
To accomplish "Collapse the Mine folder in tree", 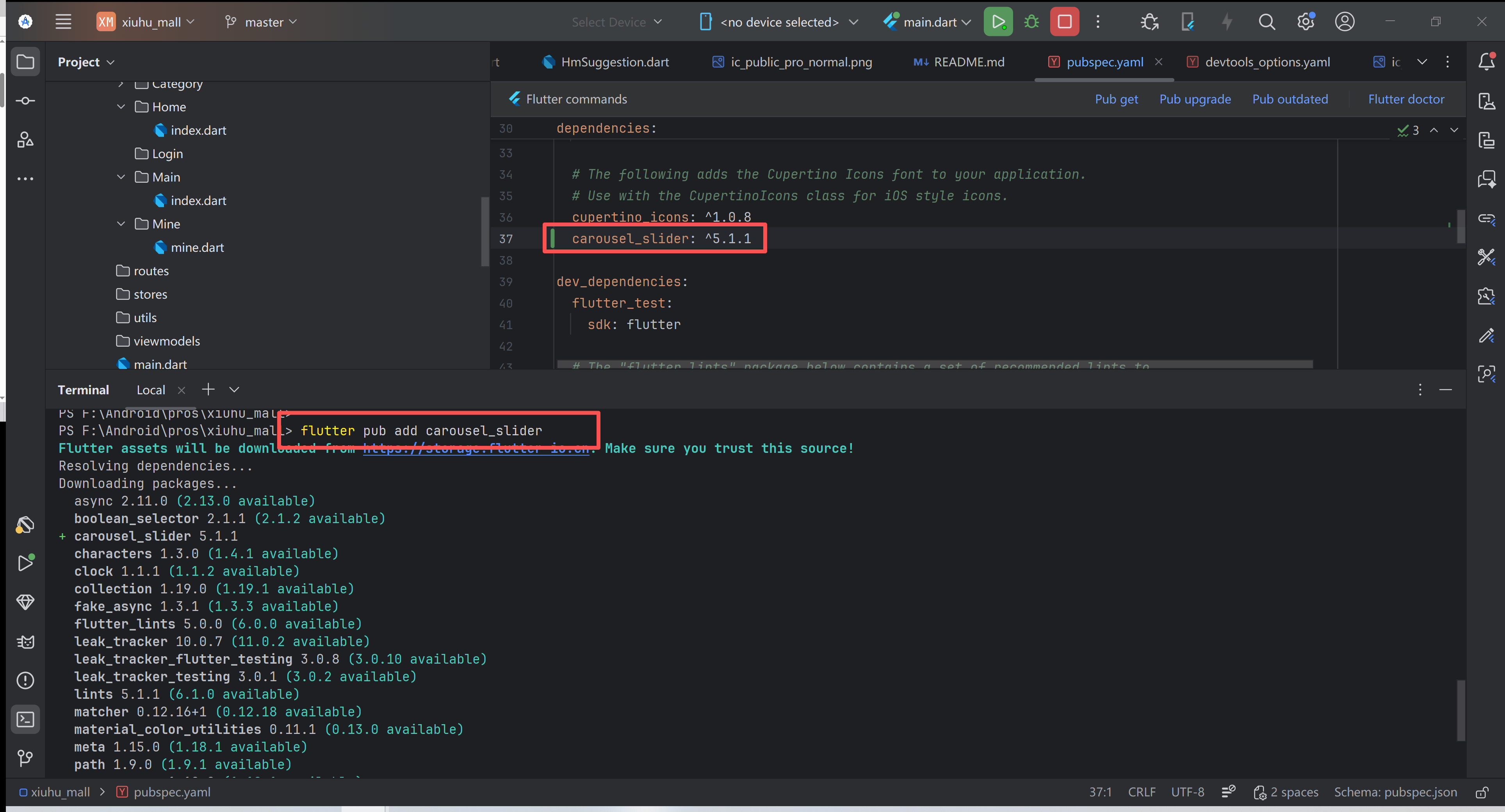I will (x=121, y=224).
